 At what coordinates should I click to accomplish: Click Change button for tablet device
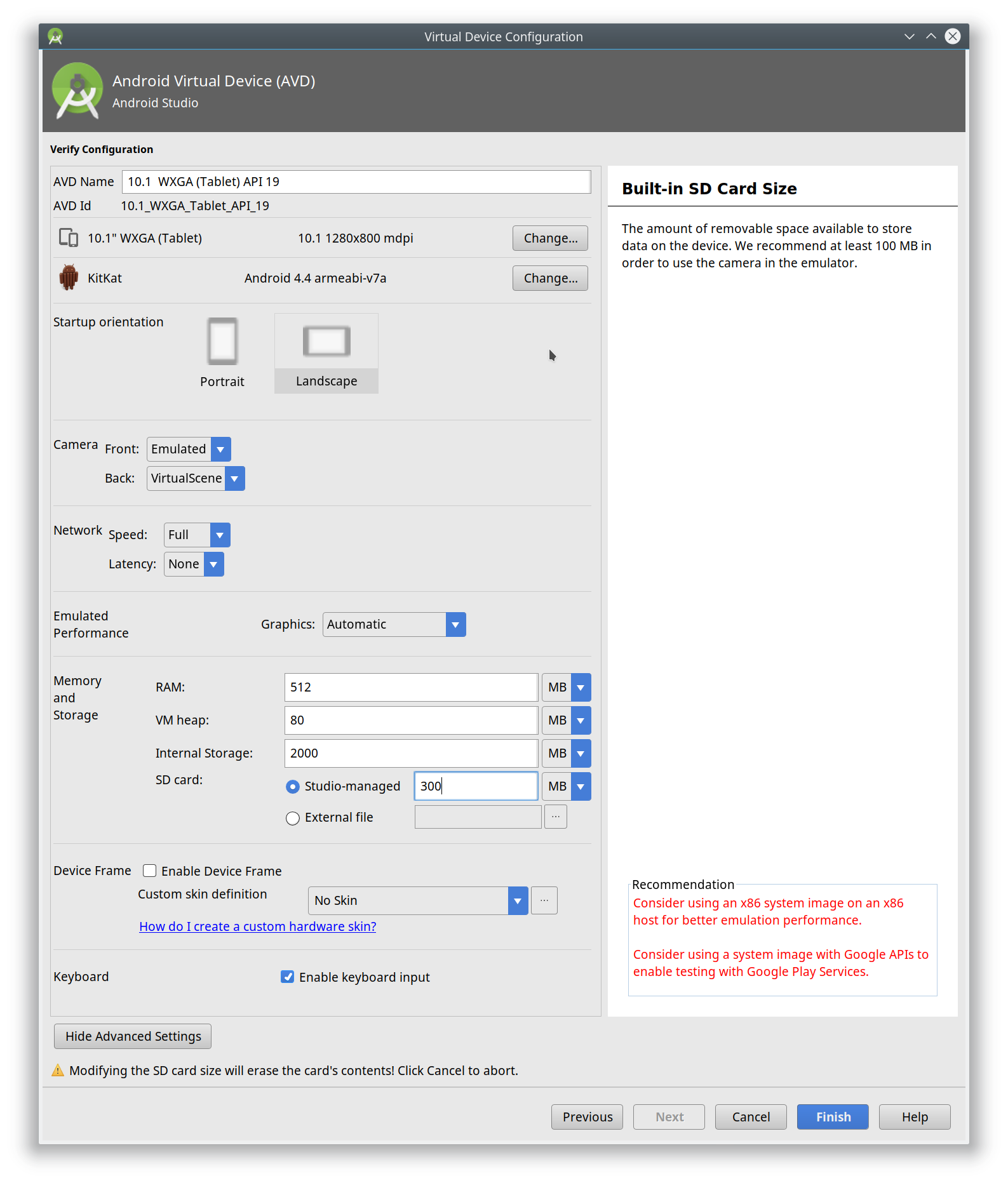click(550, 238)
